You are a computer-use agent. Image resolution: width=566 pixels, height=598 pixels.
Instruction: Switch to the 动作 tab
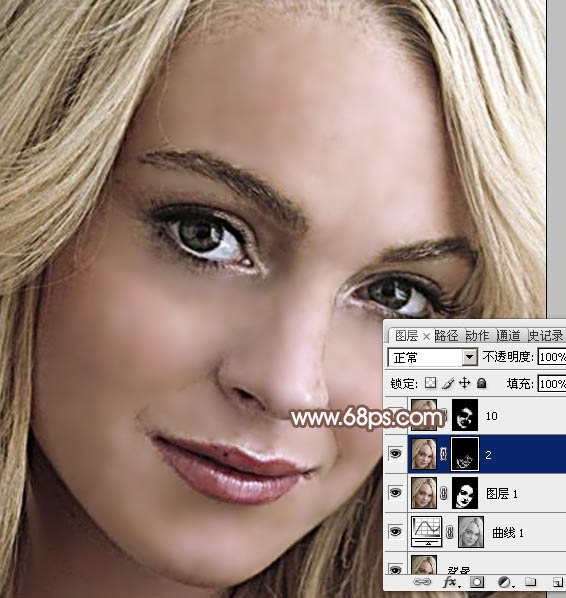(x=477, y=336)
